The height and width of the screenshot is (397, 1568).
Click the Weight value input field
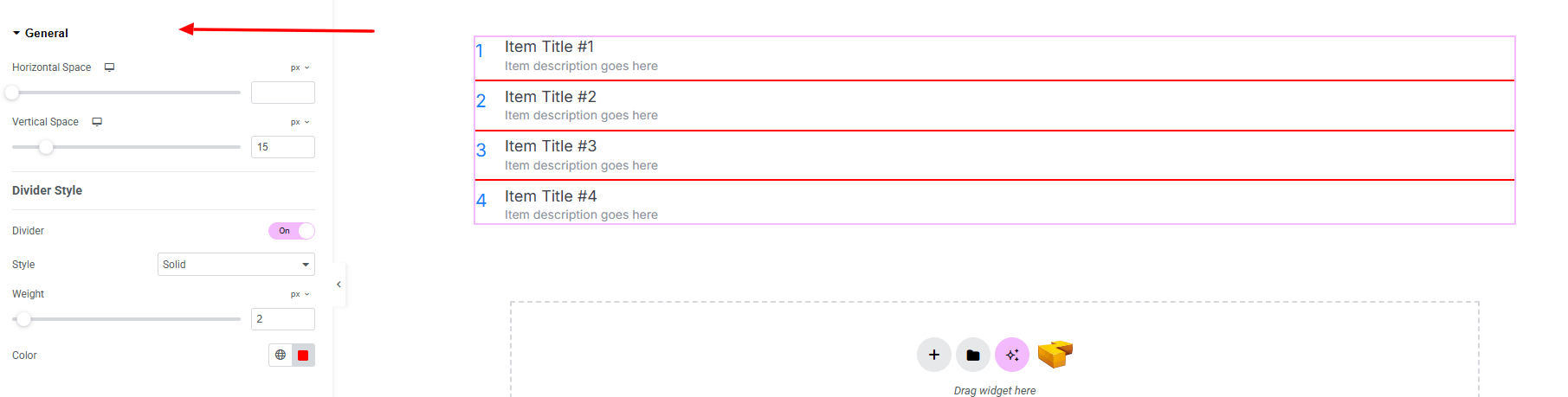tap(283, 319)
